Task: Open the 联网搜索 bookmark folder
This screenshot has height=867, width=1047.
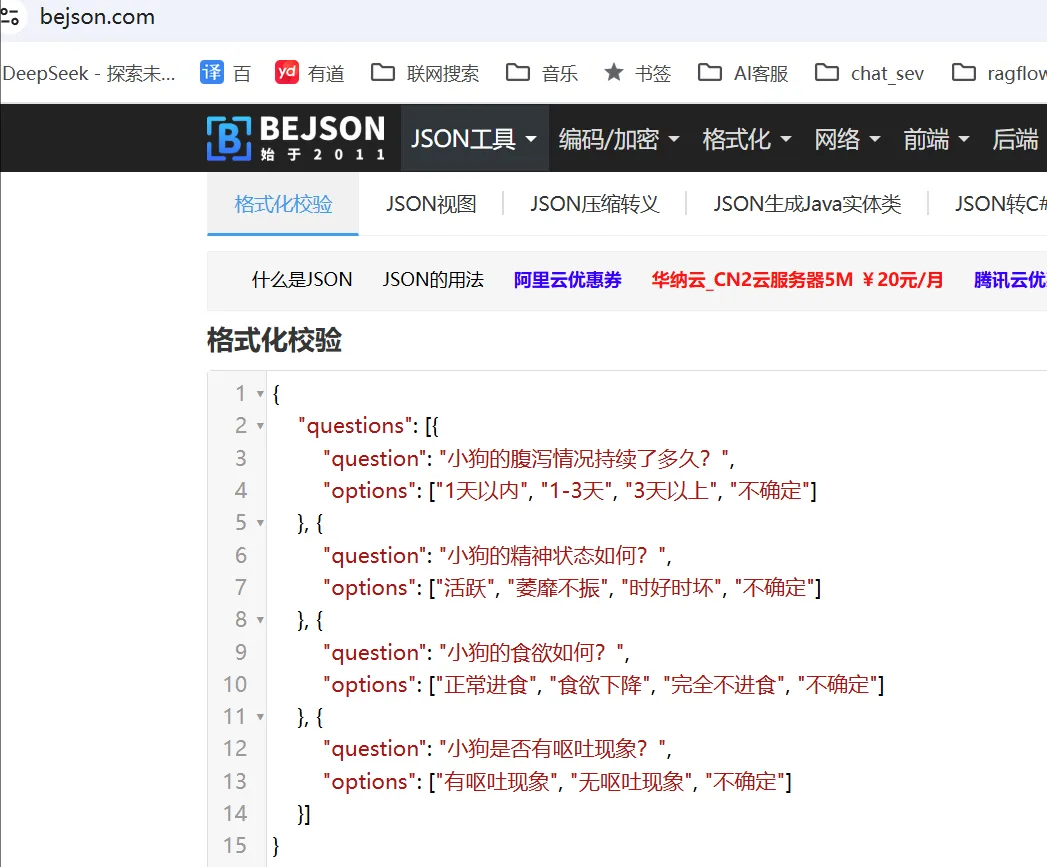Action: (425, 73)
